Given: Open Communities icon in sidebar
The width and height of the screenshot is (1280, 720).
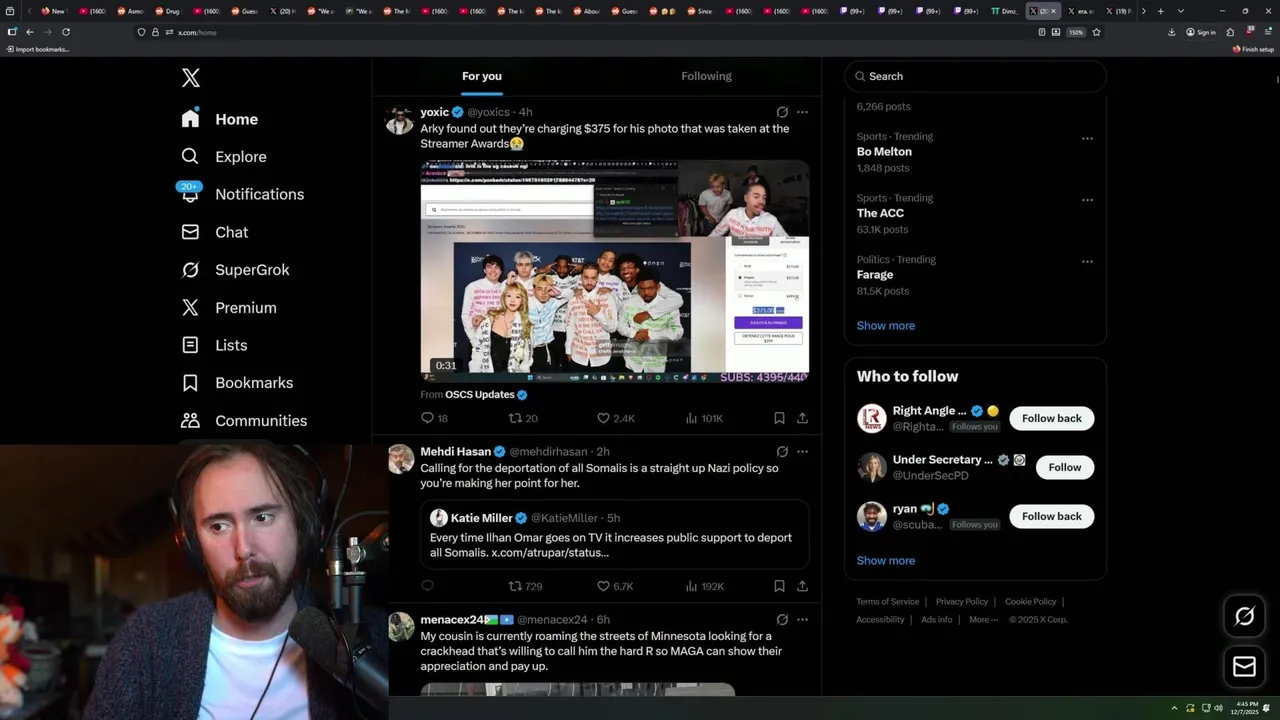Looking at the screenshot, I should 190,421.
